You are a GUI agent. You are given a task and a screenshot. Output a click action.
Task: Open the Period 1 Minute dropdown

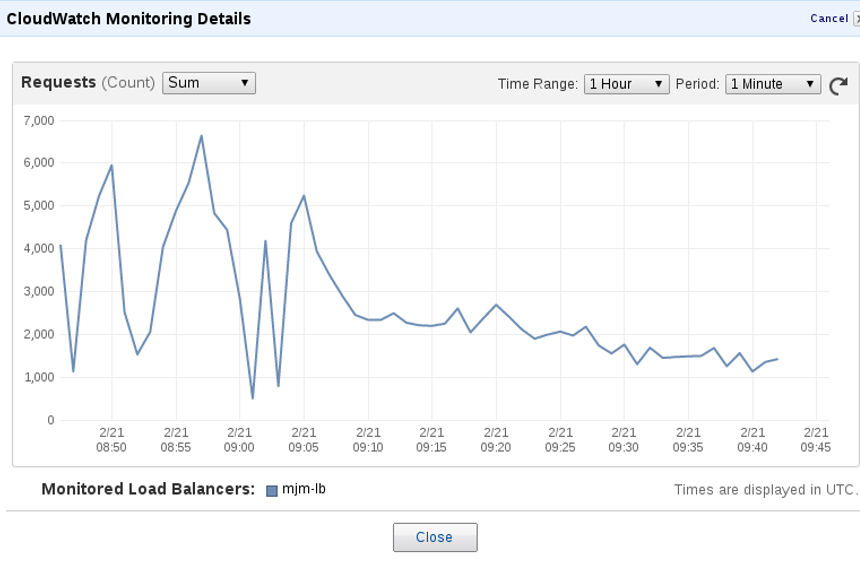click(773, 84)
